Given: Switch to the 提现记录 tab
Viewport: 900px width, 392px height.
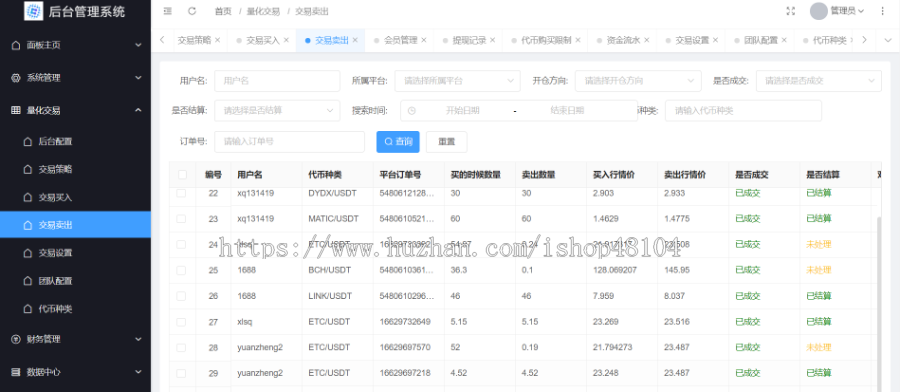Looking at the screenshot, I should [469, 40].
